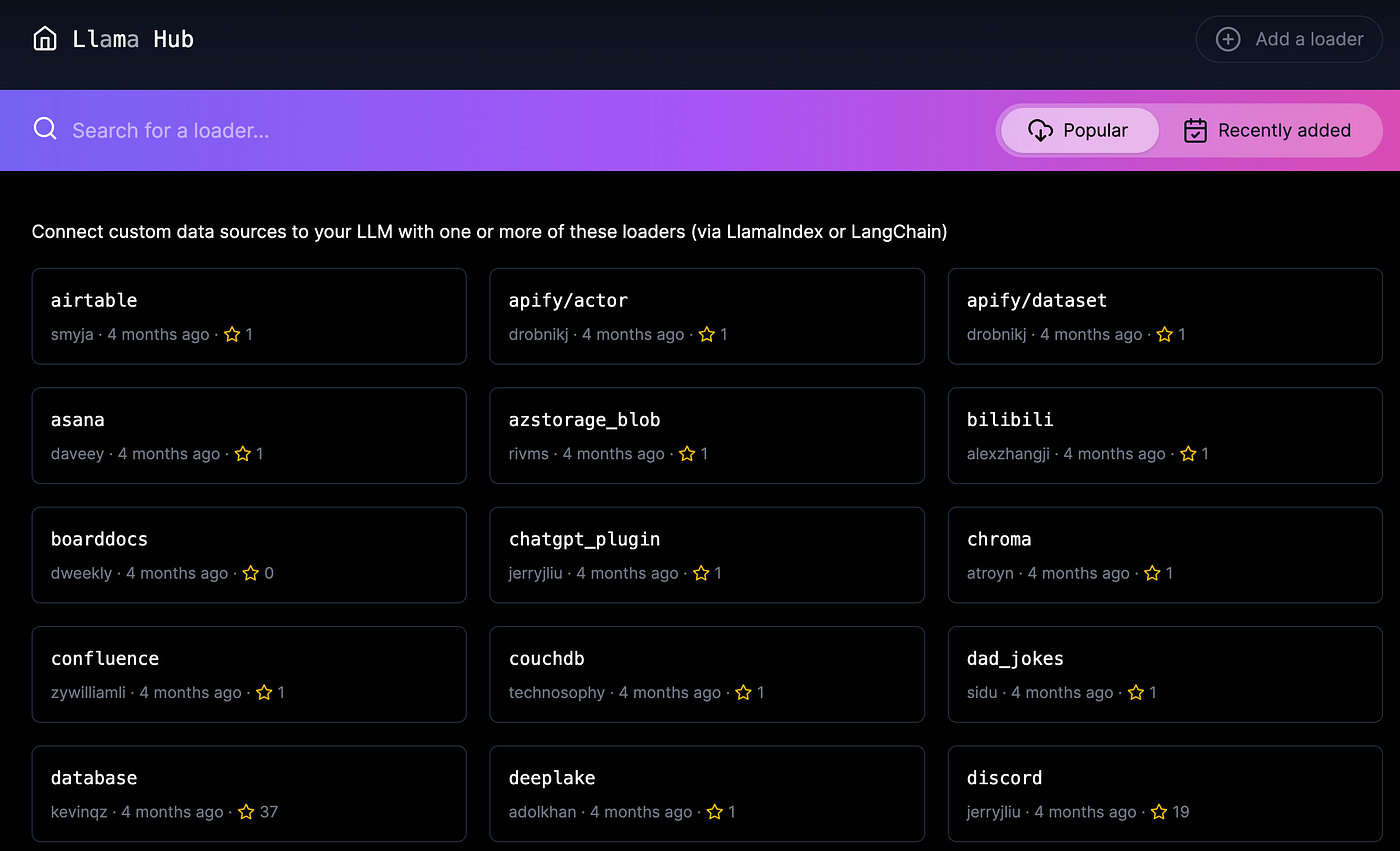Click the star icon on boarddocs card
The width and height of the screenshot is (1400, 851).
[251, 573]
